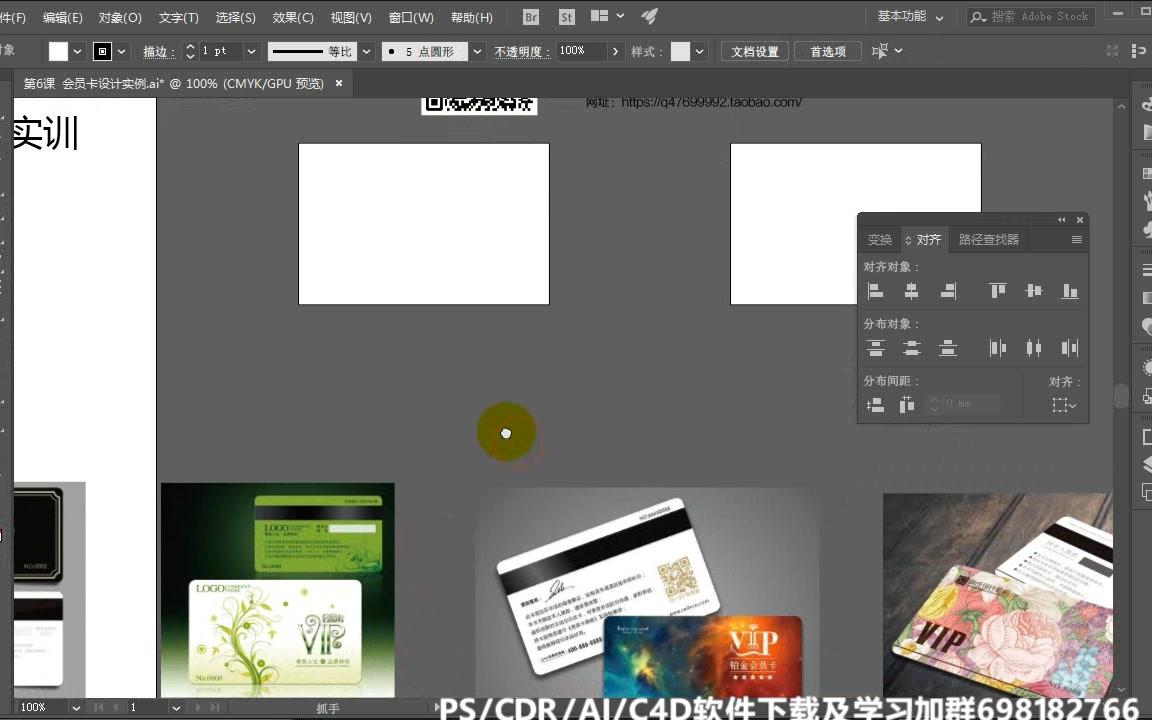Align selected objects by left edges
The width and height of the screenshot is (1152, 720).
876,290
